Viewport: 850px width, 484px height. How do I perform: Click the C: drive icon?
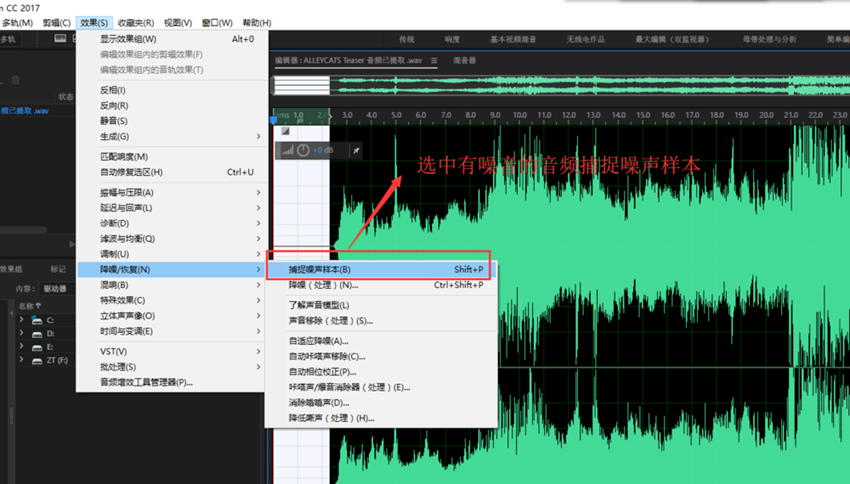[x=37, y=319]
